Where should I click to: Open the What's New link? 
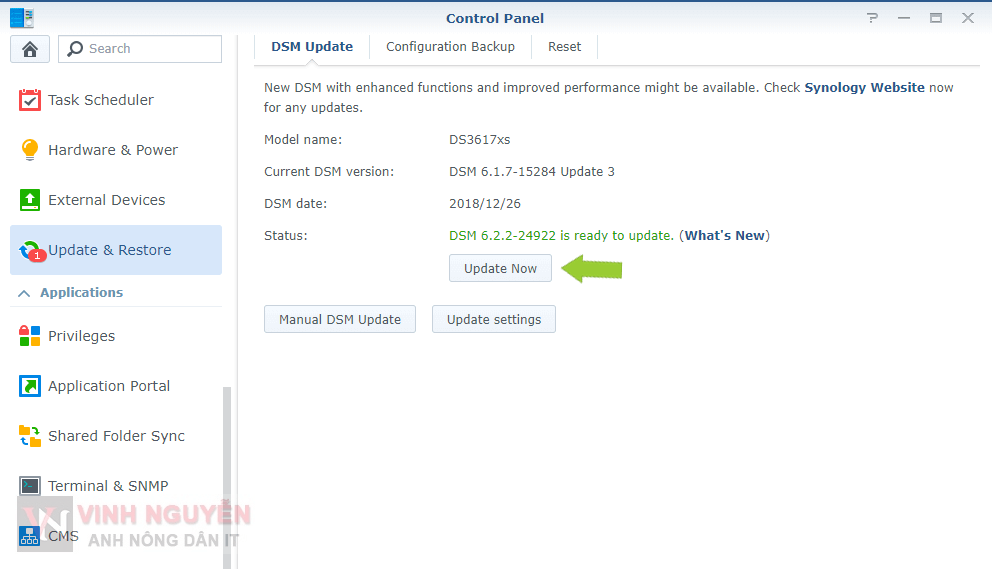pos(724,235)
